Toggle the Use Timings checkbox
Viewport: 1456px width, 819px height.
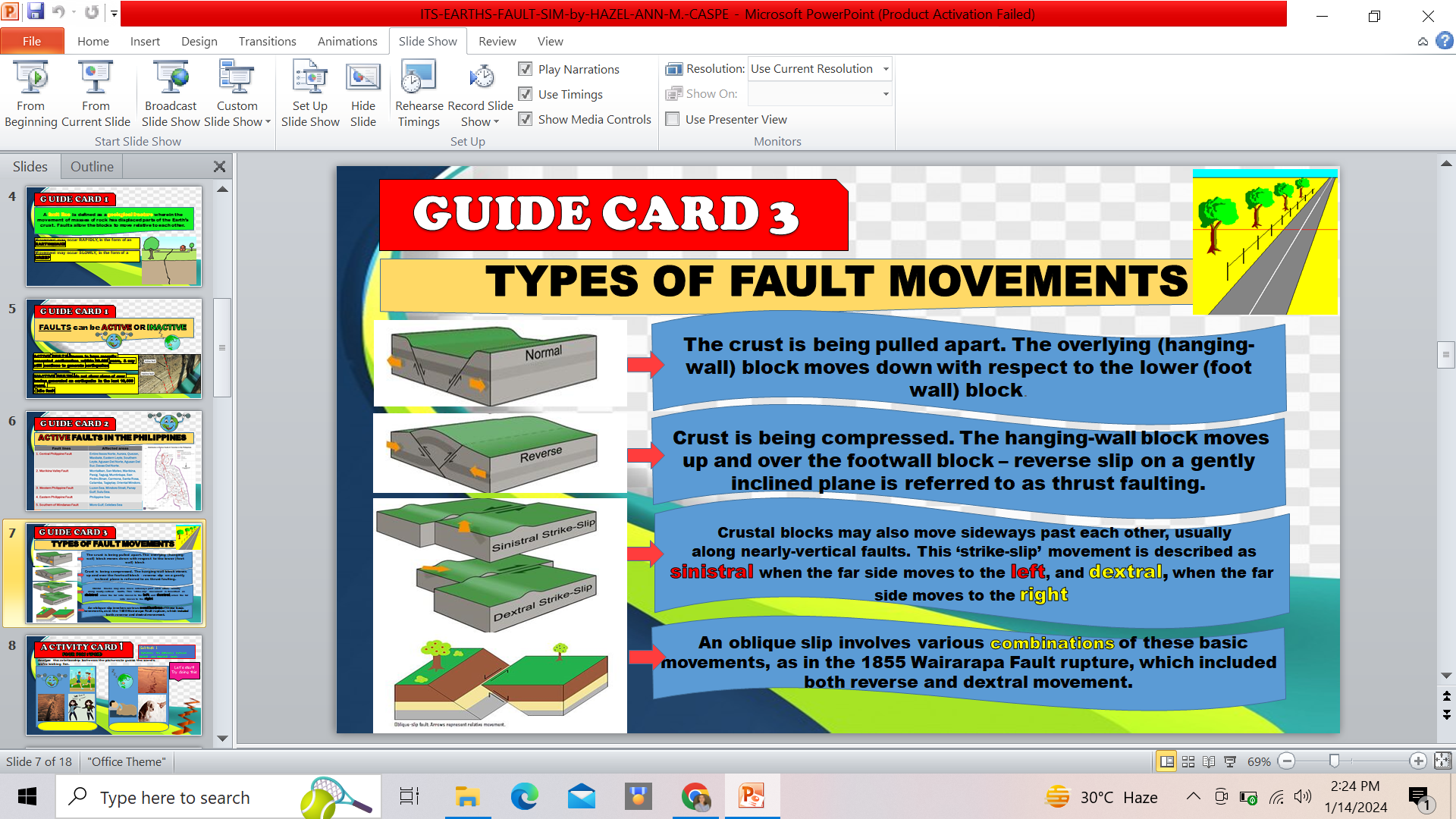click(526, 94)
